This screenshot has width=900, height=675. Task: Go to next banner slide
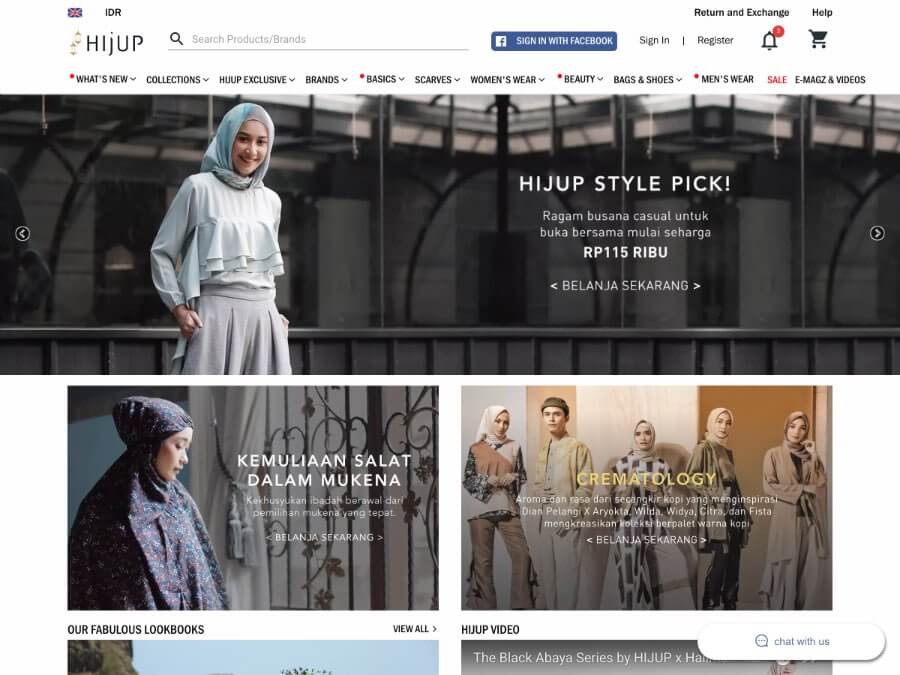coord(877,233)
